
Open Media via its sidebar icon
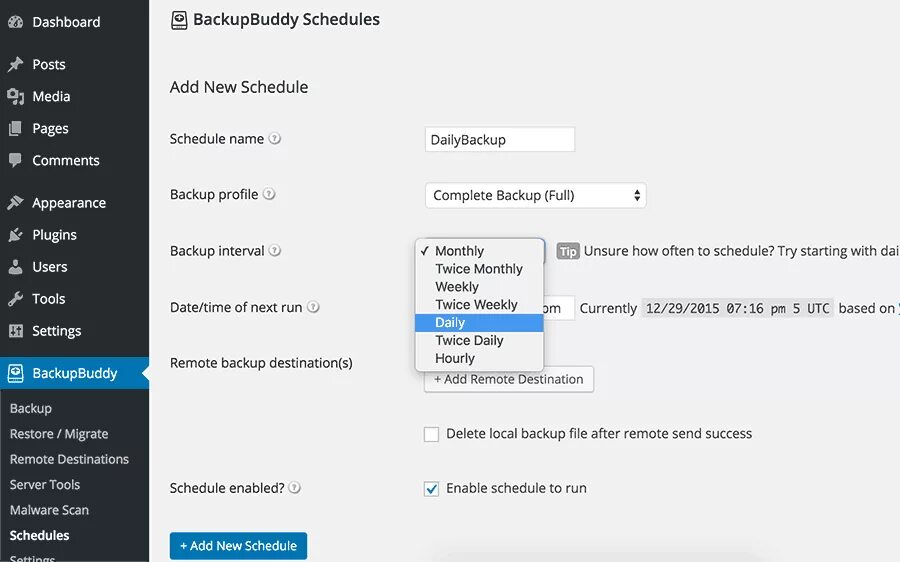point(15,96)
